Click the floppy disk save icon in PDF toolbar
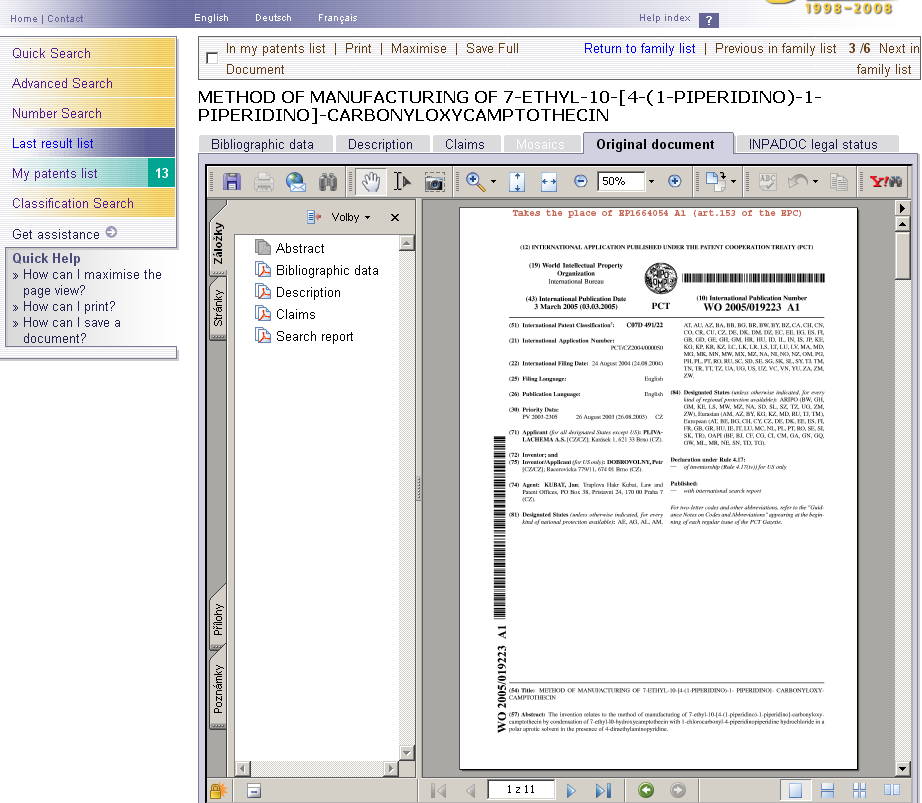Screen dimensions: 922x803 click(x=232, y=182)
